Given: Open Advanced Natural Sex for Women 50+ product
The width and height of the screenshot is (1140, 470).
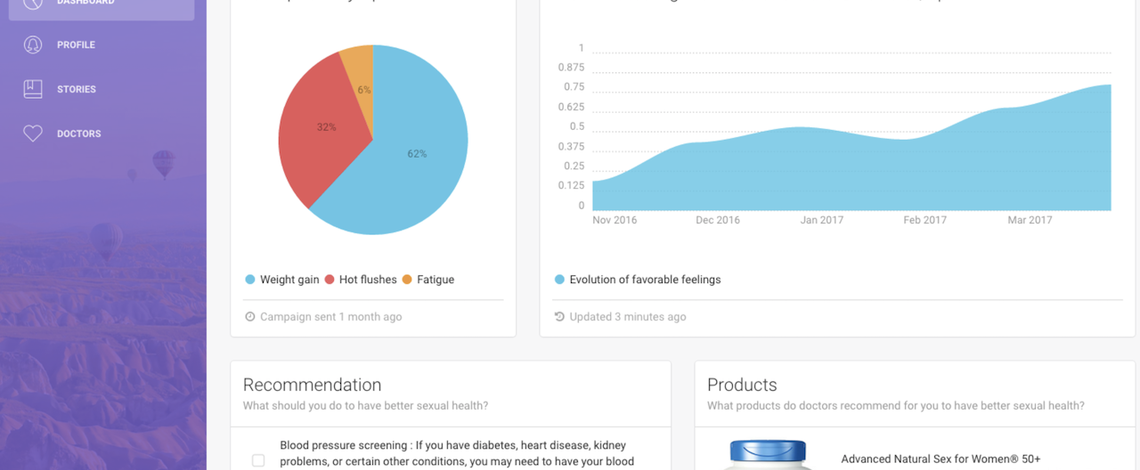Looking at the screenshot, I should click(940, 459).
